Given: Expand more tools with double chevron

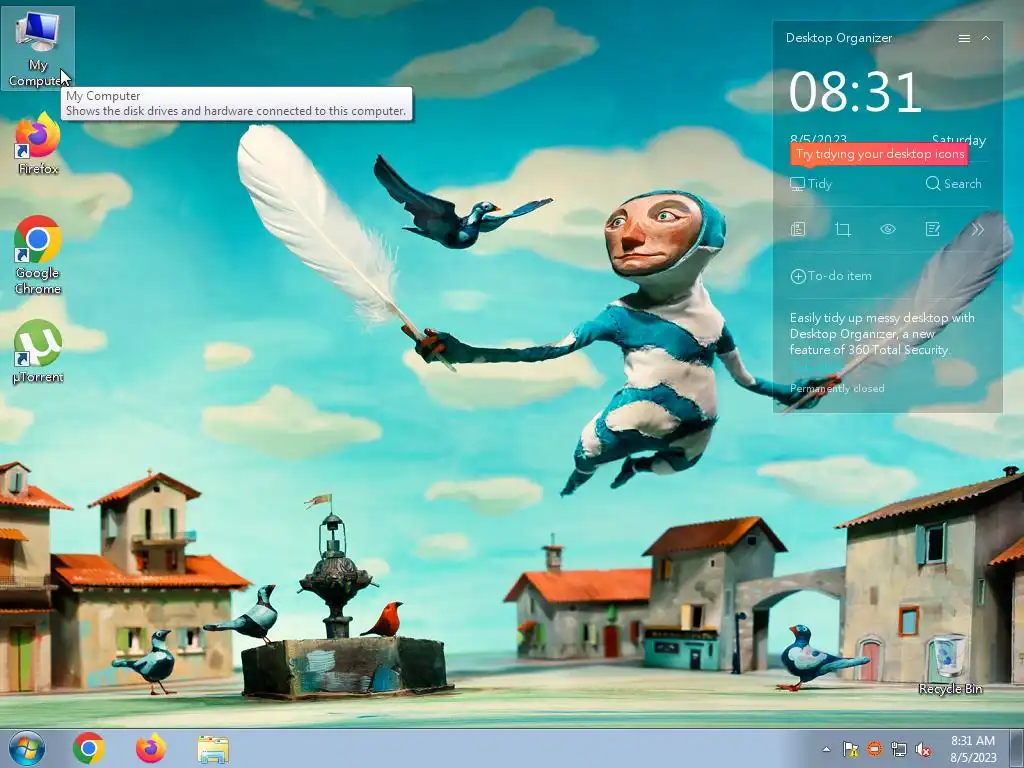Looking at the screenshot, I should point(977,229).
